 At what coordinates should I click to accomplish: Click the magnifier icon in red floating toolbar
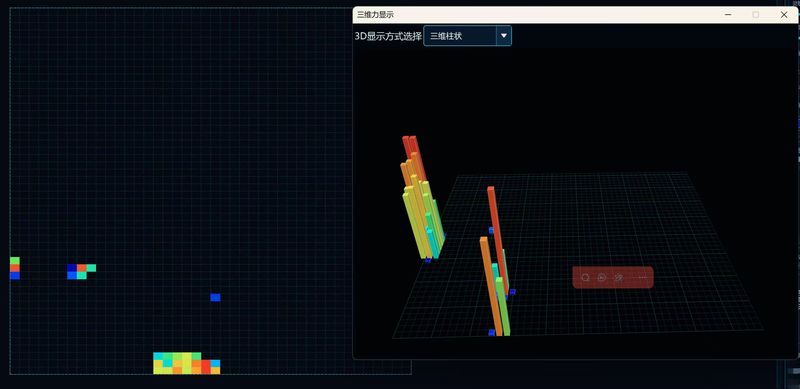585,278
